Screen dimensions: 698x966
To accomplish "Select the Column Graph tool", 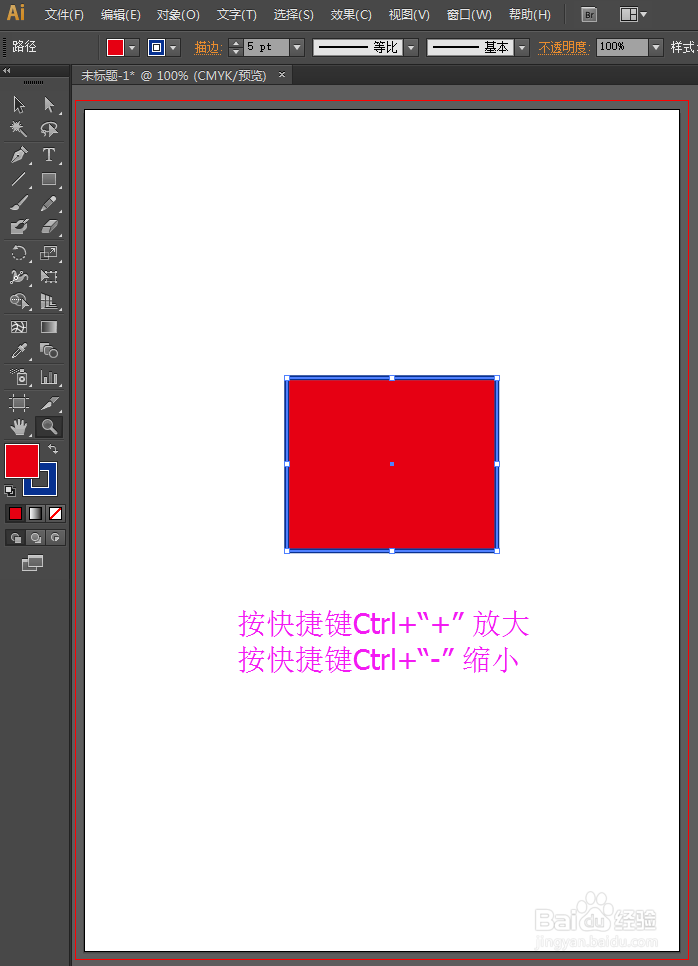I will pos(49,376).
